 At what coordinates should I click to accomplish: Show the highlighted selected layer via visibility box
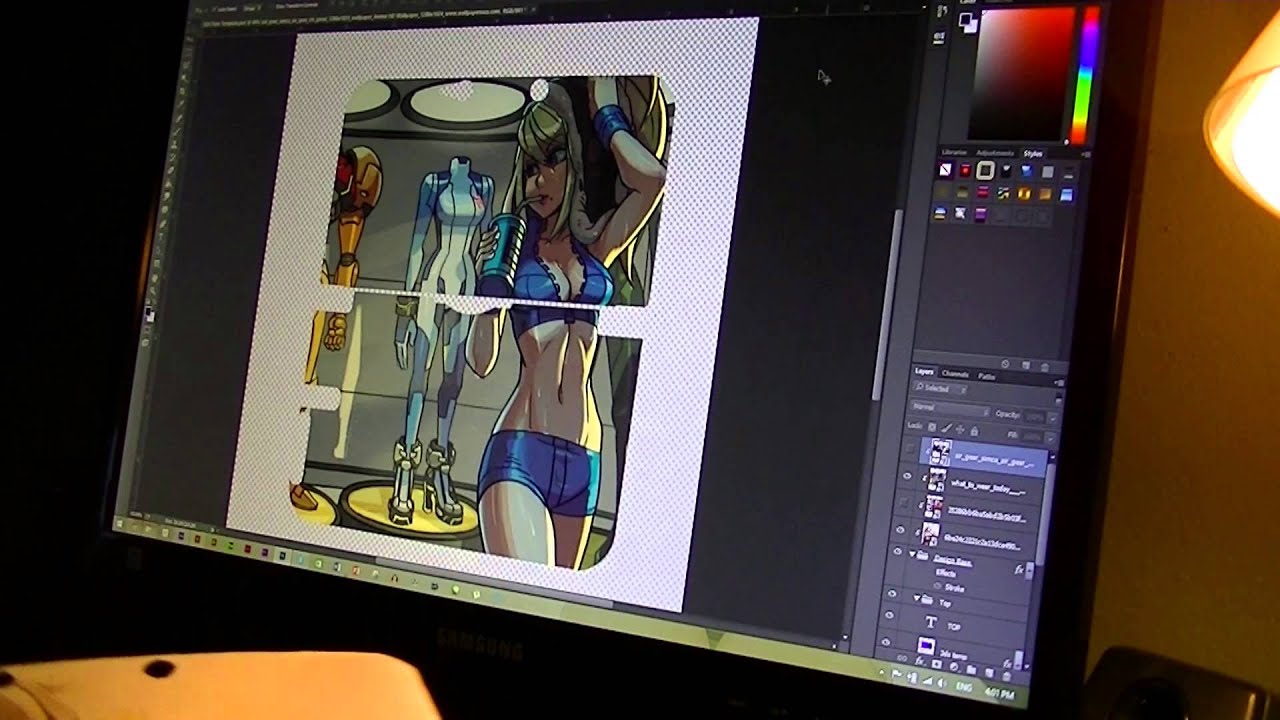tap(910, 448)
